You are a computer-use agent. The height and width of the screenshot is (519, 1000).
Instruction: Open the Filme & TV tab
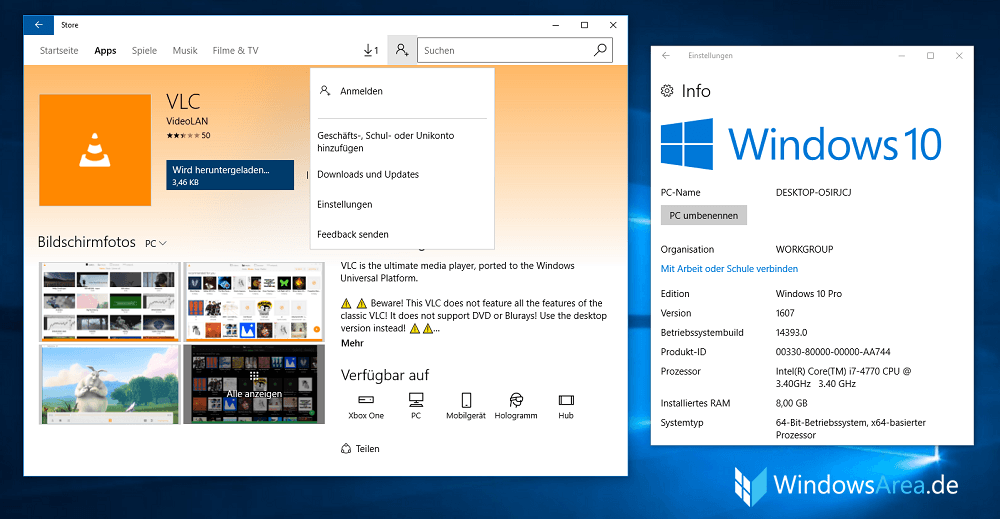point(235,50)
